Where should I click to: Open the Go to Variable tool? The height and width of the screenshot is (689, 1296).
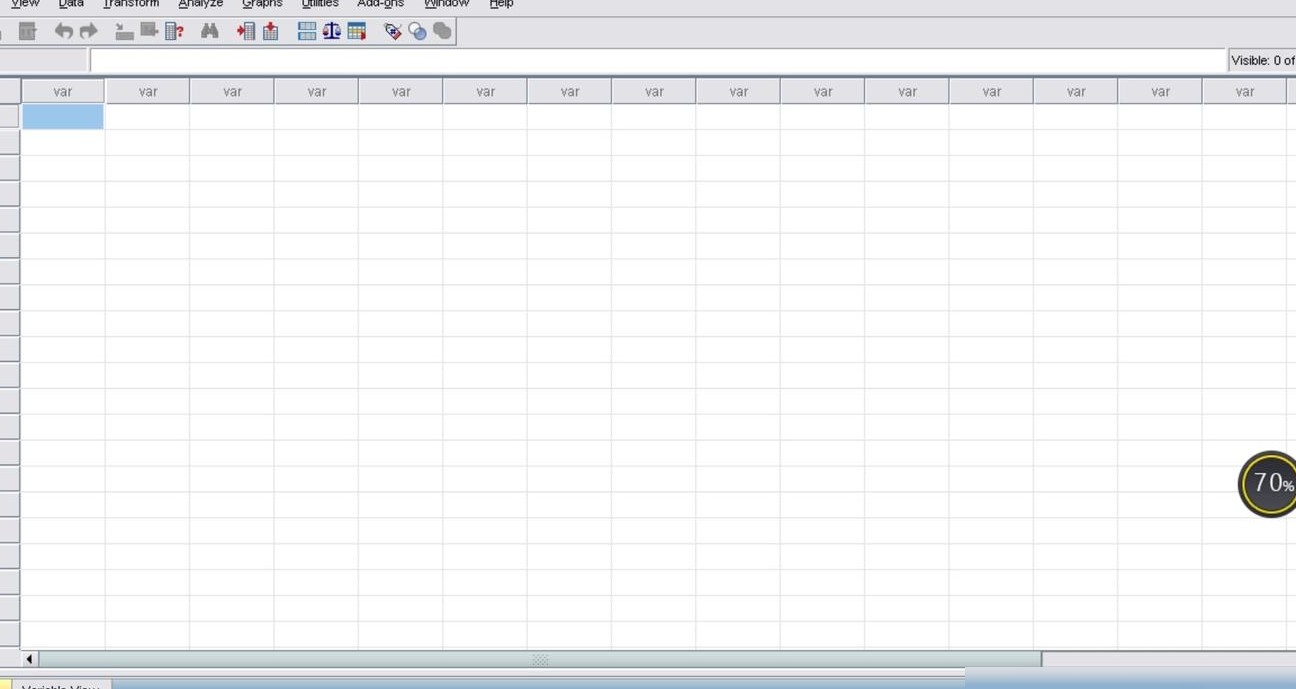coord(149,31)
